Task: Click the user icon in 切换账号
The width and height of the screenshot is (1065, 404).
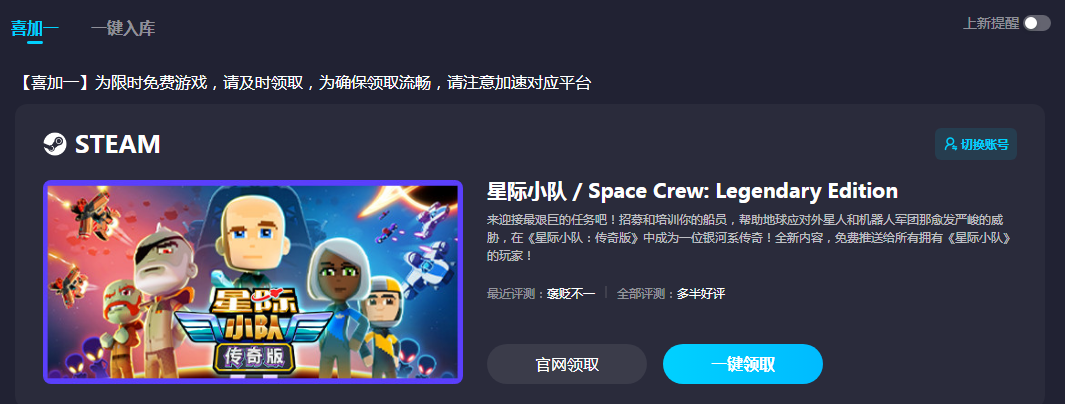Action: [x=950, y=144]
